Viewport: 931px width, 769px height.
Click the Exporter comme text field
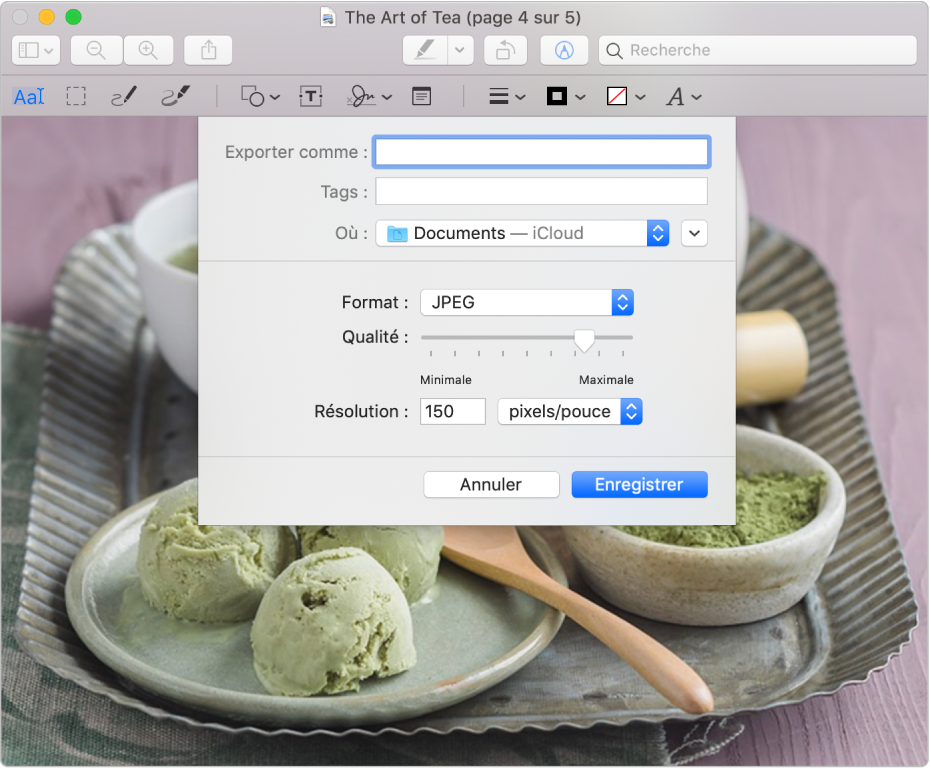click(541, 152)
